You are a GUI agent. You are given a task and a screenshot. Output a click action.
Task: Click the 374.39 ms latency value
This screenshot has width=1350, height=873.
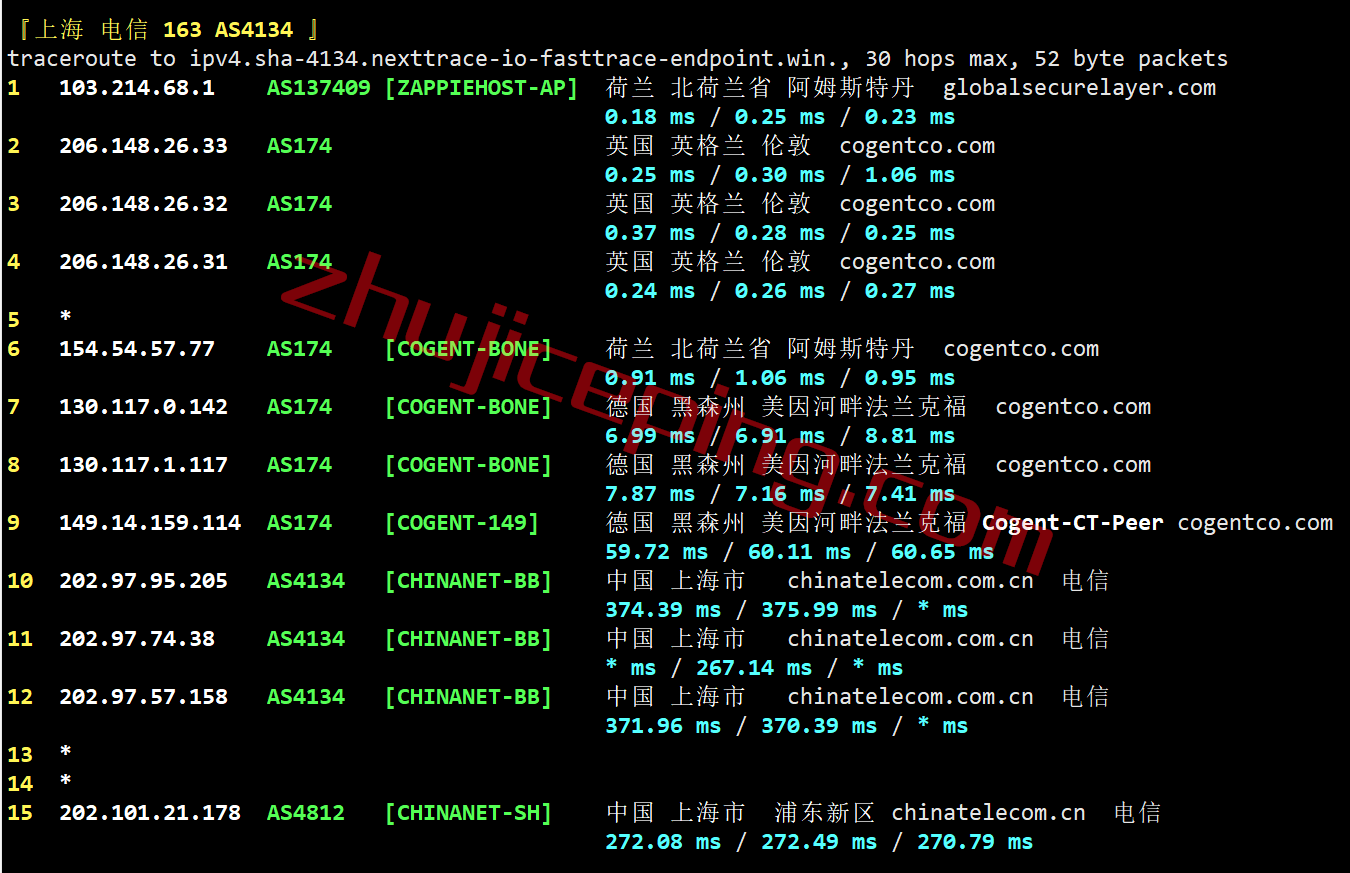pos(663,610)
